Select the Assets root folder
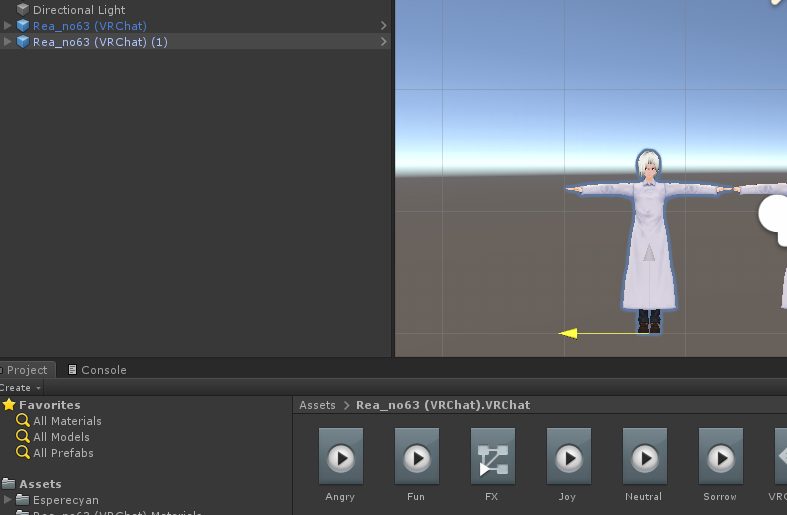Image resolution: width=787 pixels, height=515 pixels. [40, 484]
